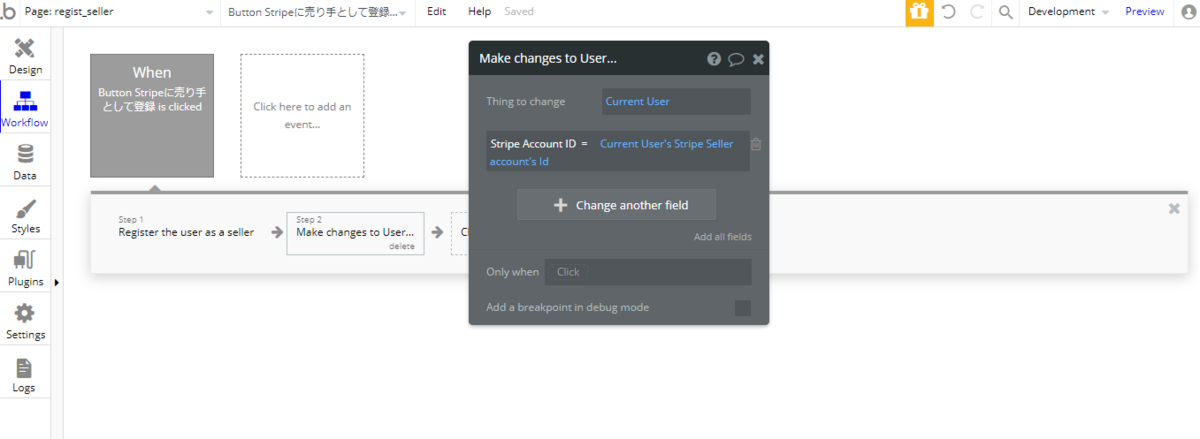Screen dimensions: 1200x439
Task: Open the Data tab in sidebar
Action: (x=25, y=163)
